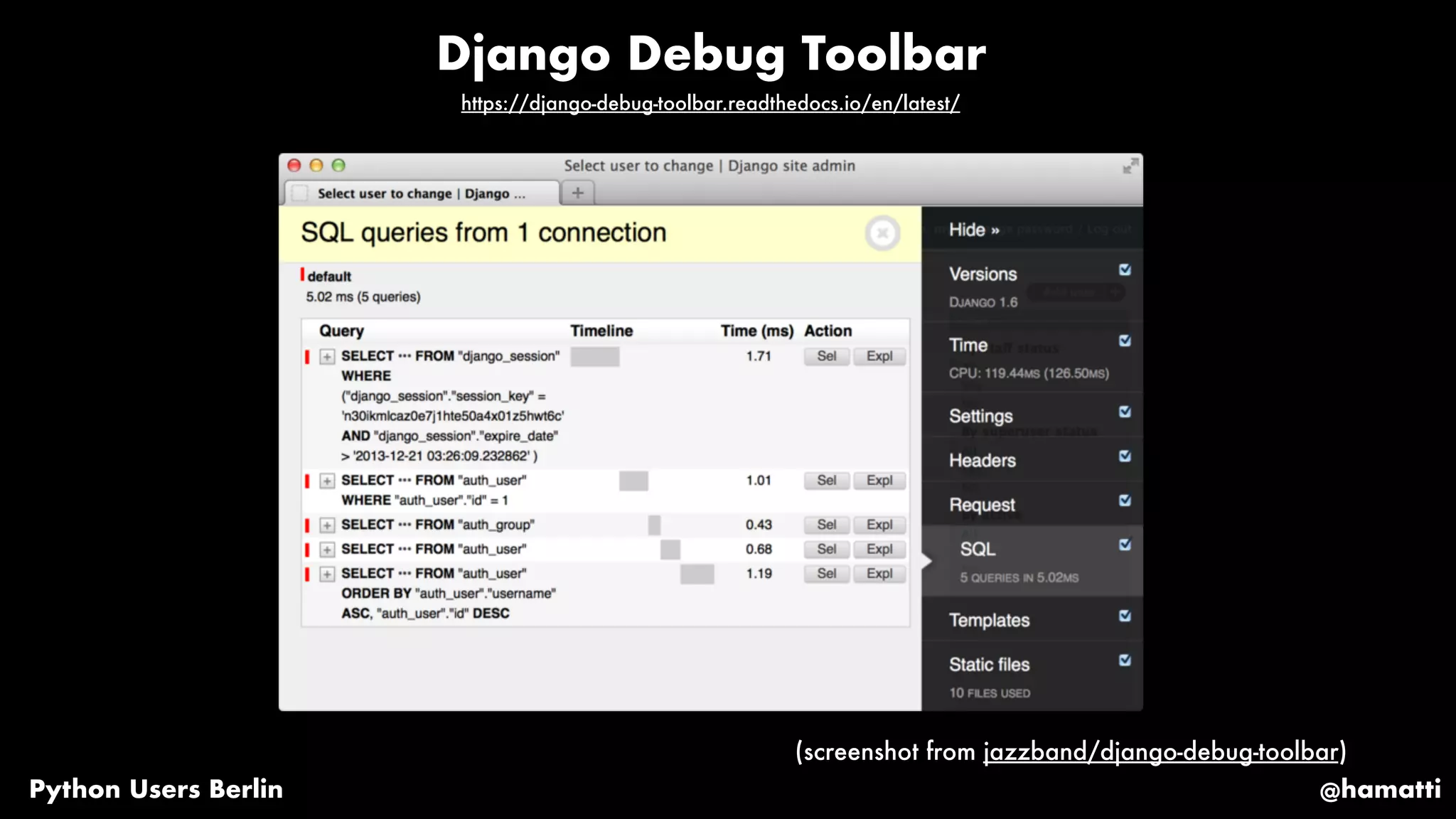This screenshot has height=819, width=1456.
Task: Click the '0.43' time value
Action: (x=759, y=525)
